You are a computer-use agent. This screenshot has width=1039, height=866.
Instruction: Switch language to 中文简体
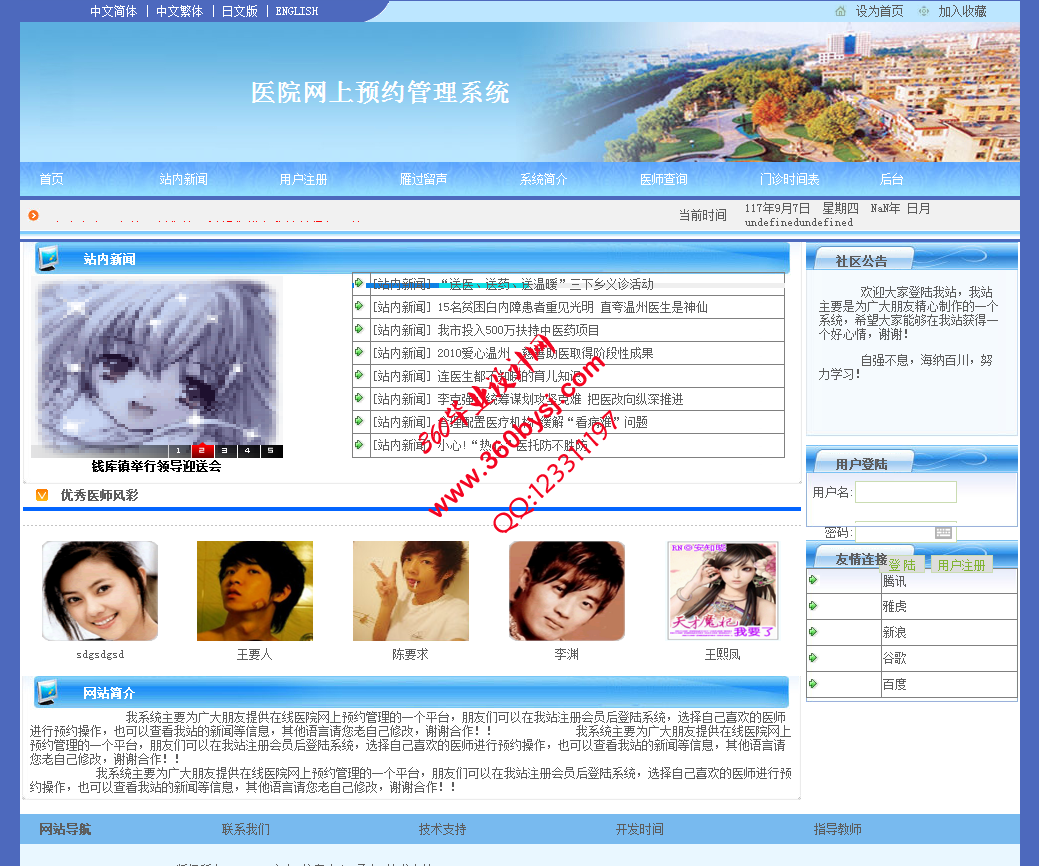click(x=113, y=11)
